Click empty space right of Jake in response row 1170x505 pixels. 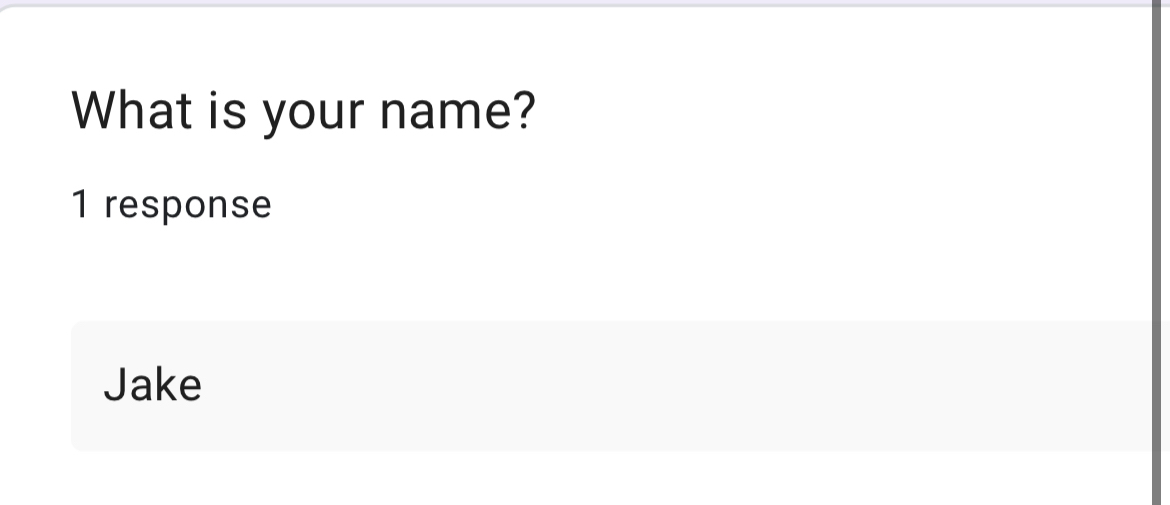point(700,385)
